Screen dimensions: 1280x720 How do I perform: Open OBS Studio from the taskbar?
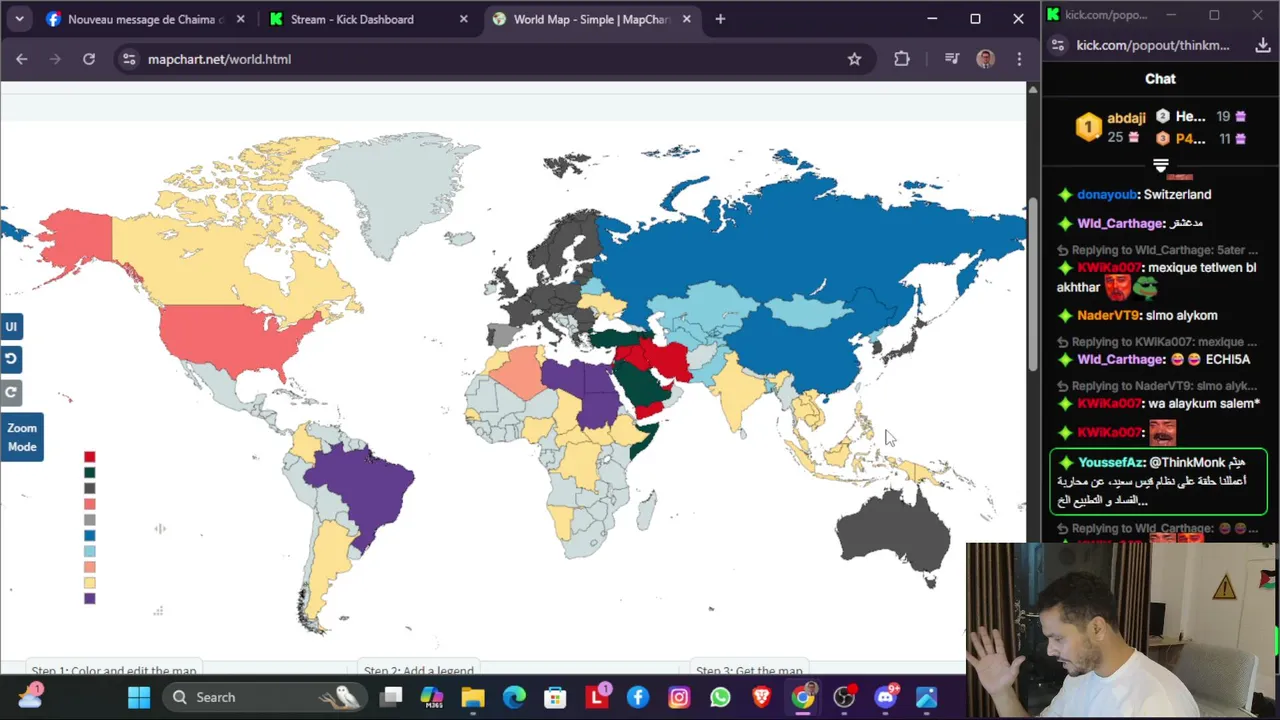point(844,697)
